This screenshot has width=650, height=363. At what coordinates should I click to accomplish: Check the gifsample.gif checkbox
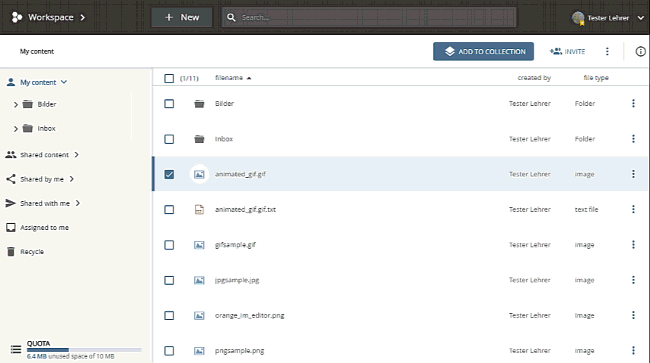[x=169, y=245]
